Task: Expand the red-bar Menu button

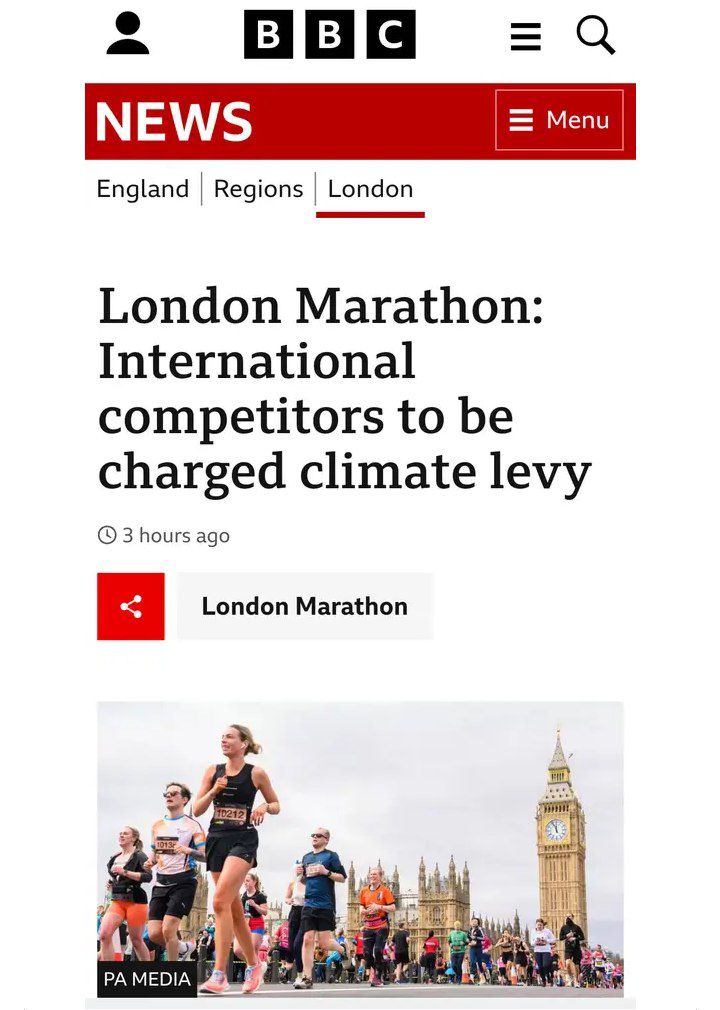Action: pos(559,120)
